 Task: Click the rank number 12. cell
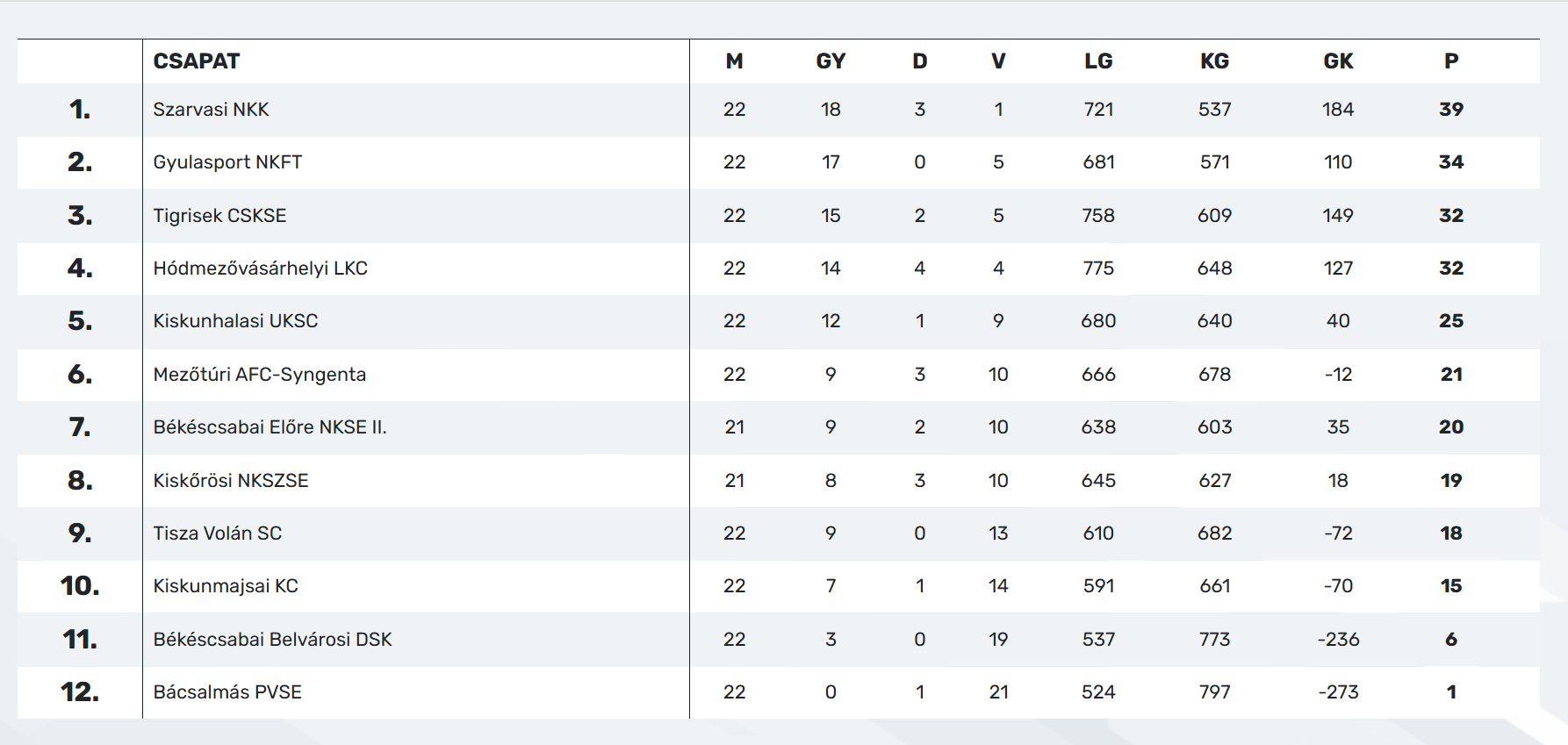click(80, 692)
